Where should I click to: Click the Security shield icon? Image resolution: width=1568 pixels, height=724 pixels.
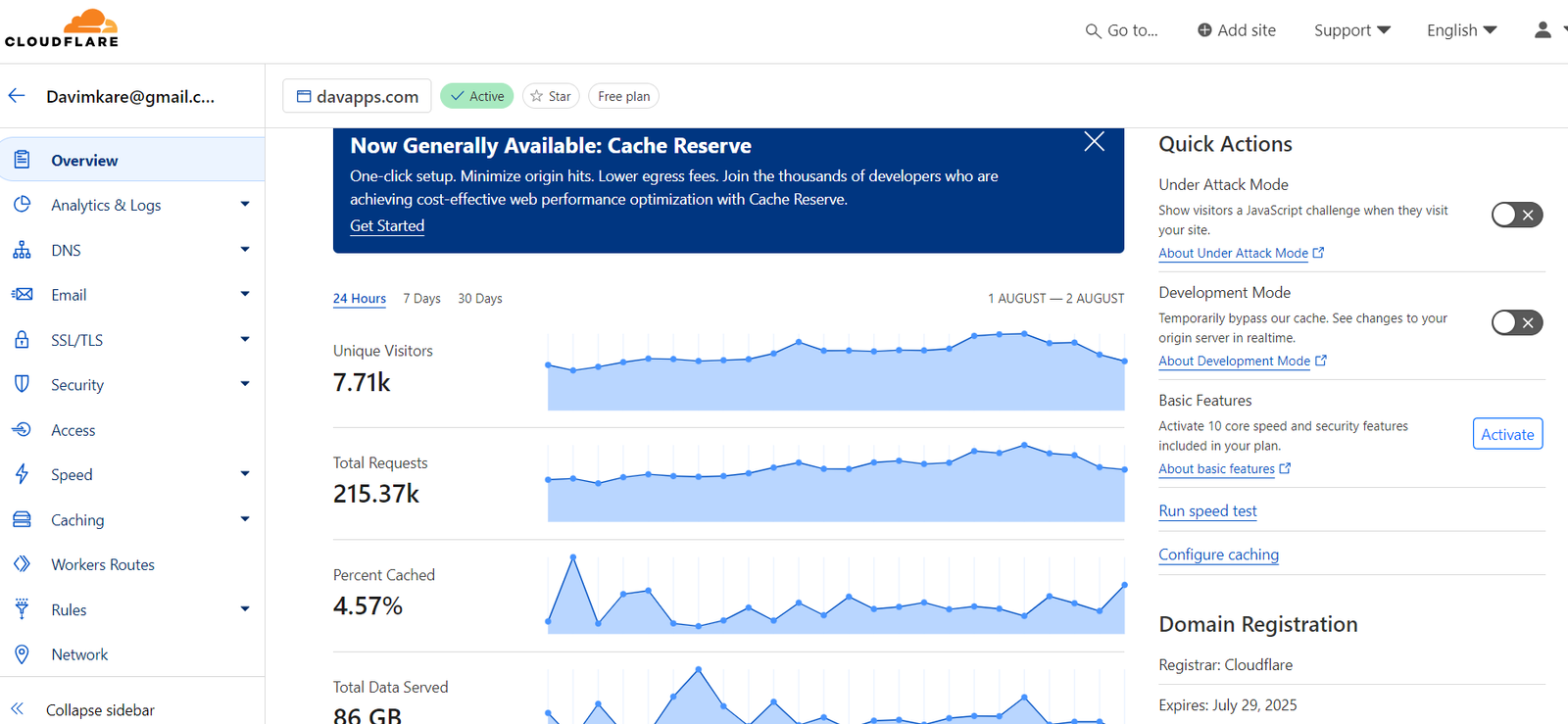coord(22,384)
